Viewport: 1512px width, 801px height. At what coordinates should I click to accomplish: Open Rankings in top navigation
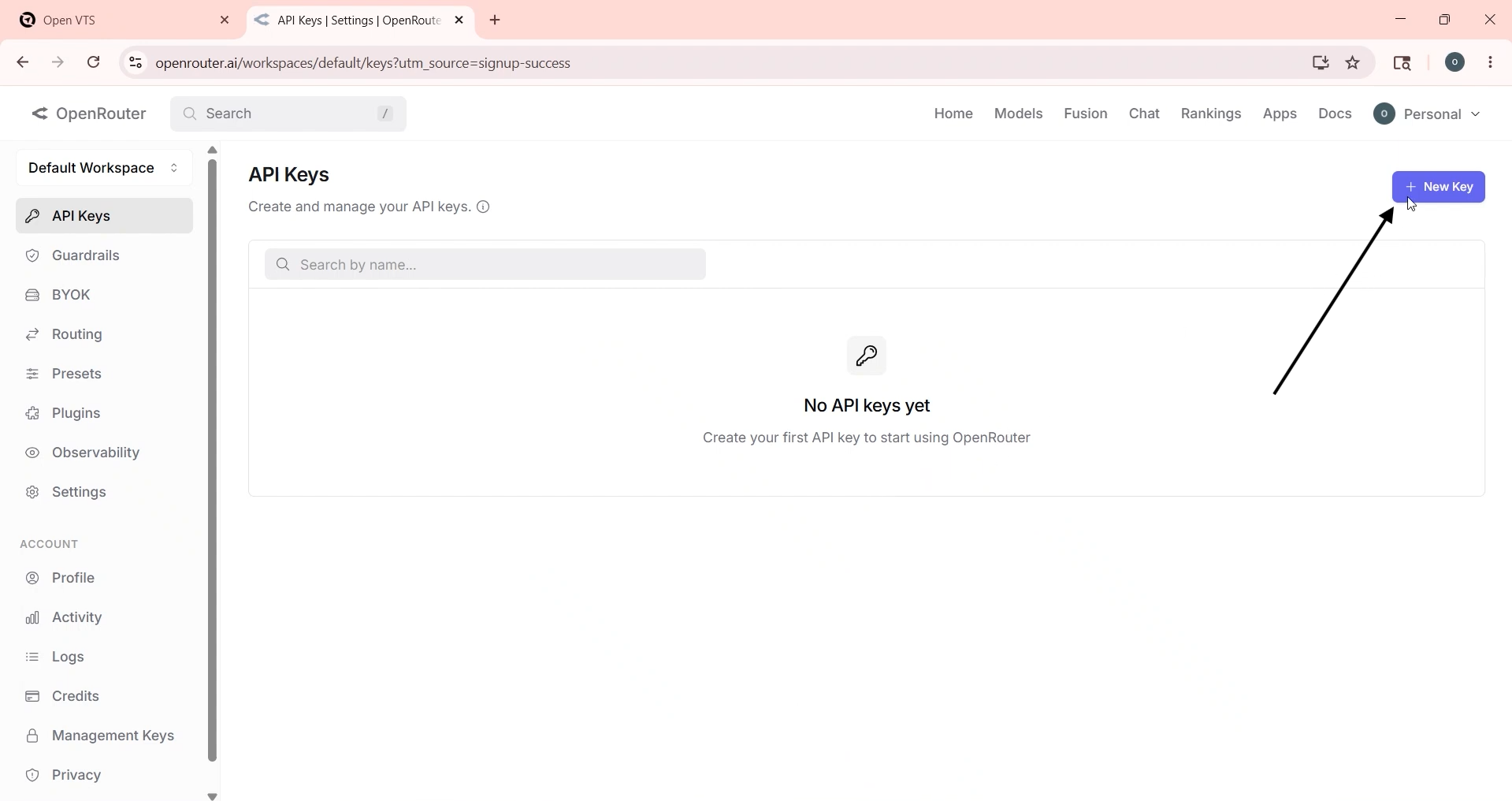1211,114
